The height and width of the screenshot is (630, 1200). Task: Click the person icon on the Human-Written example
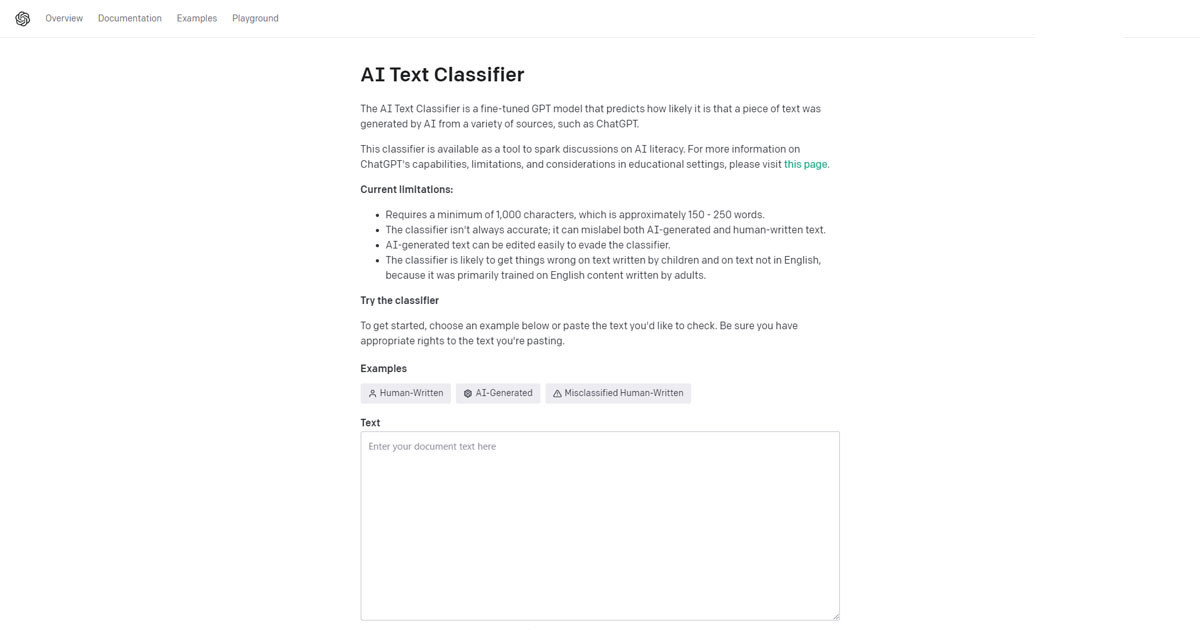tap(372, 394)
